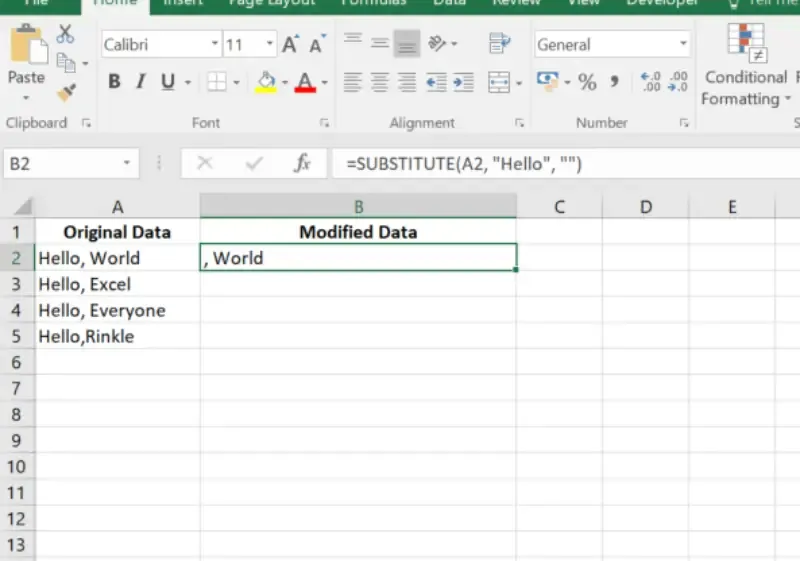The width and height of the screenshot is (800, 561).
Task: Expand underline style arrow
Action: 188,82
